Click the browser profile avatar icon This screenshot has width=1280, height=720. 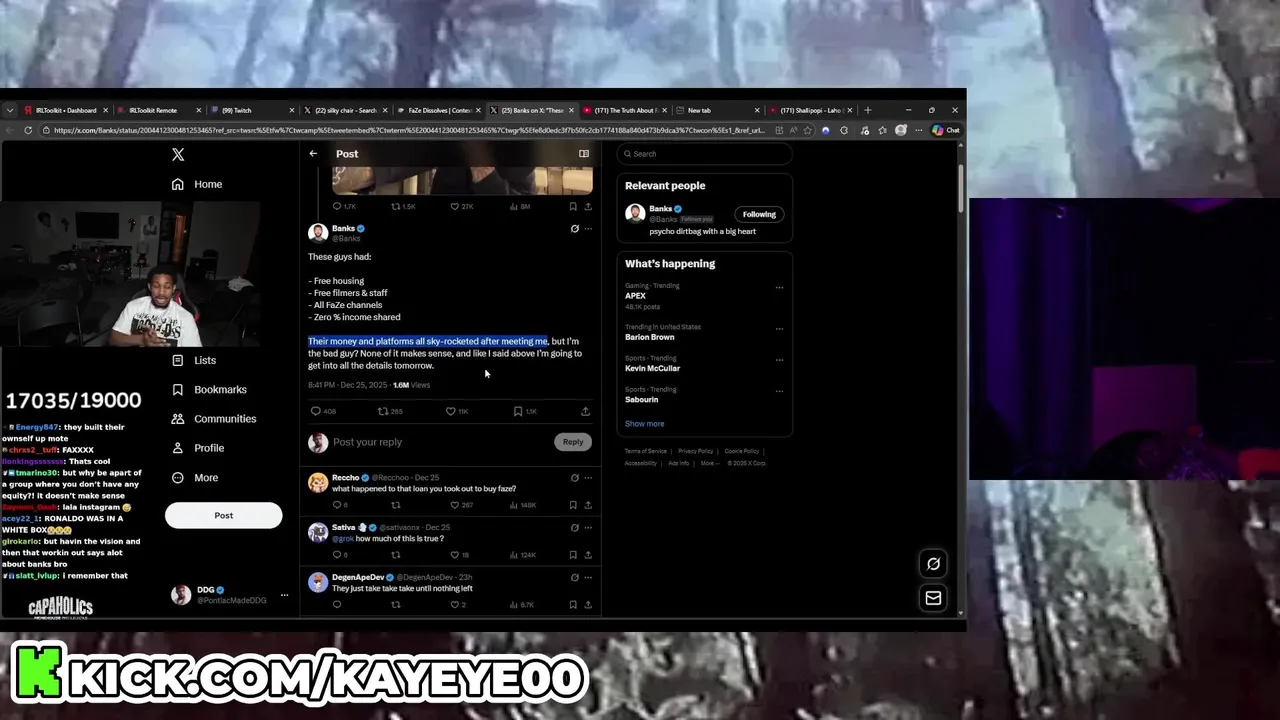[901, 130]
